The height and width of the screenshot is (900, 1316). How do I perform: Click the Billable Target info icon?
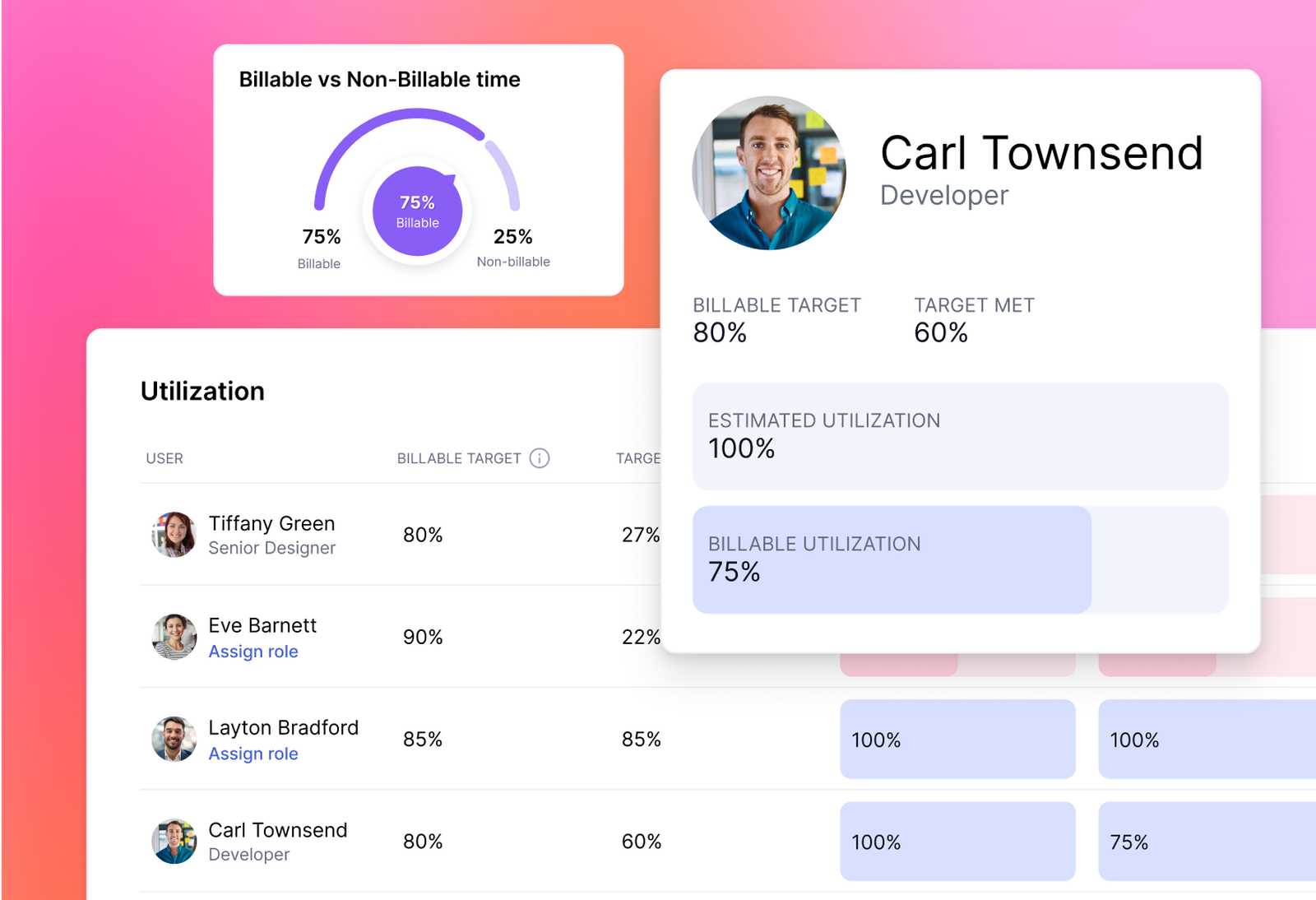pyautogui.click(x=540, y=458)
